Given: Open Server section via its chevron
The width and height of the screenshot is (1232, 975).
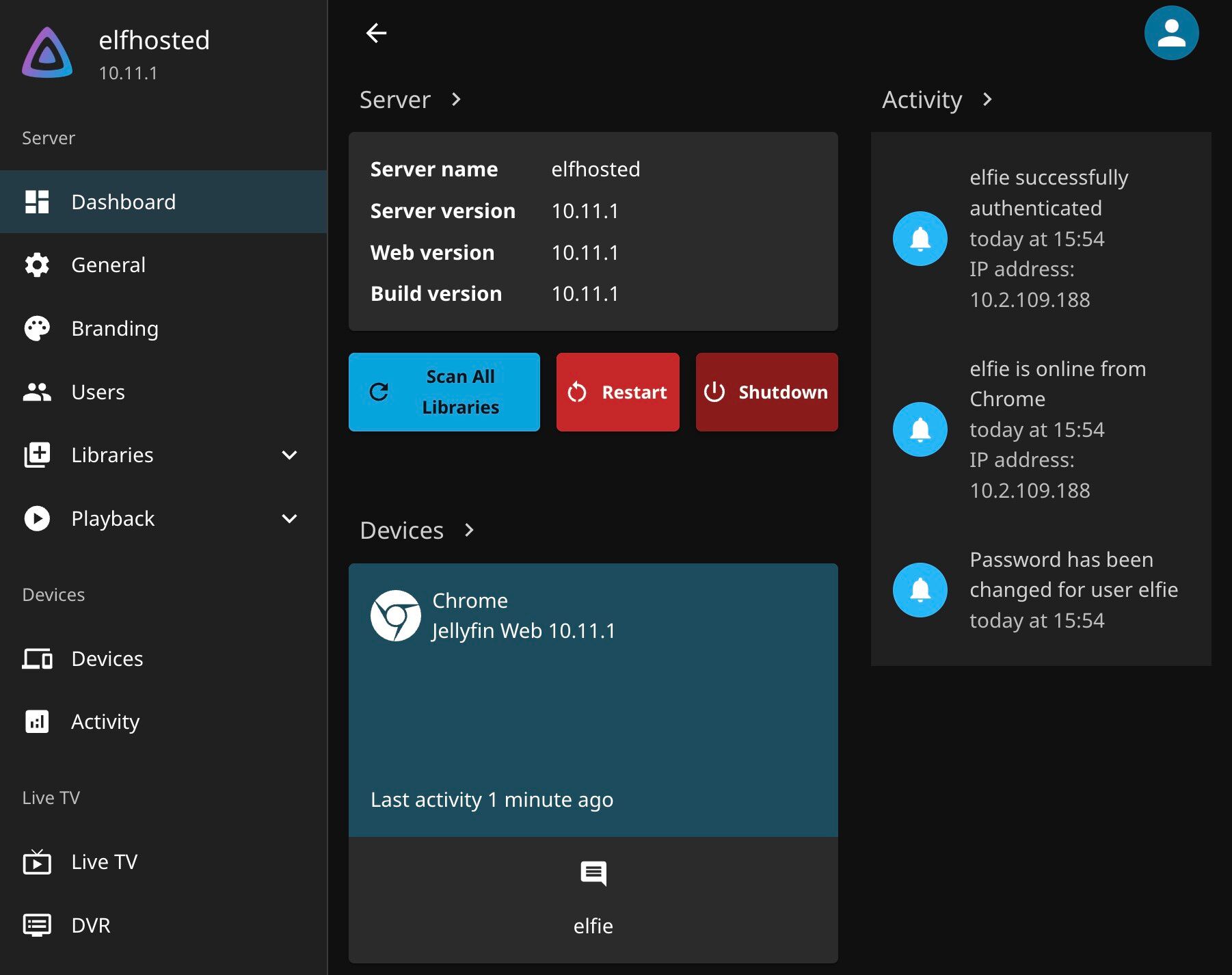Looking at the screenshot, I should pos(457,100).
